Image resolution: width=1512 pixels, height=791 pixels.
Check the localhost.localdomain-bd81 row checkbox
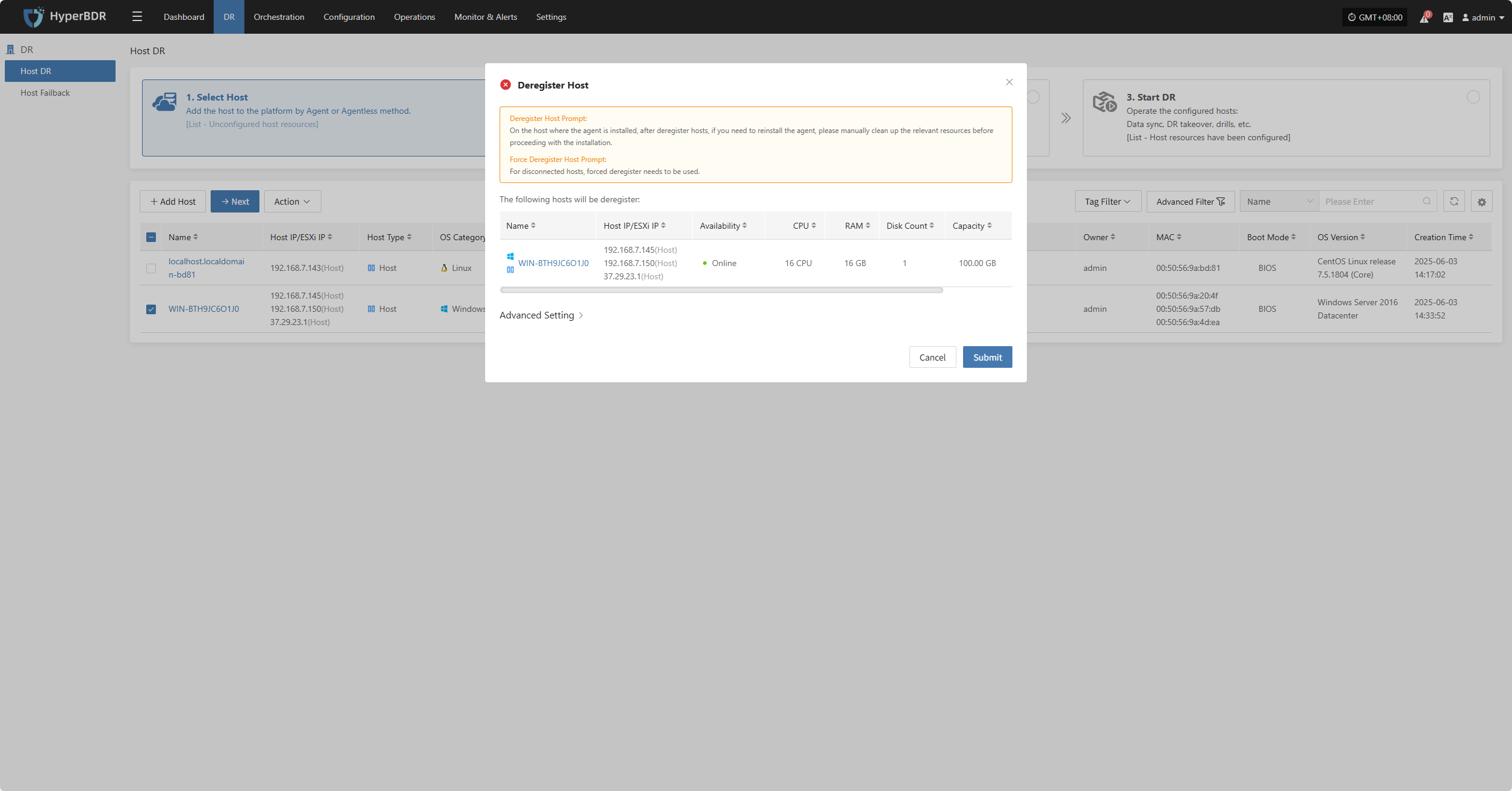coord(151,268)
